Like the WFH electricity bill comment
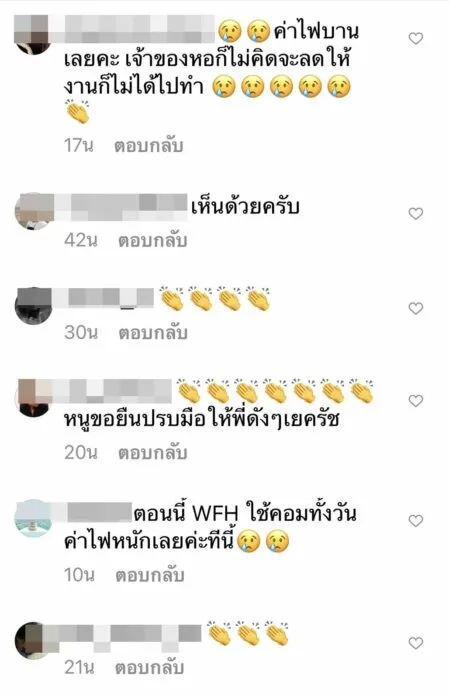Screen dimensions: 449x696 point(416,520)
